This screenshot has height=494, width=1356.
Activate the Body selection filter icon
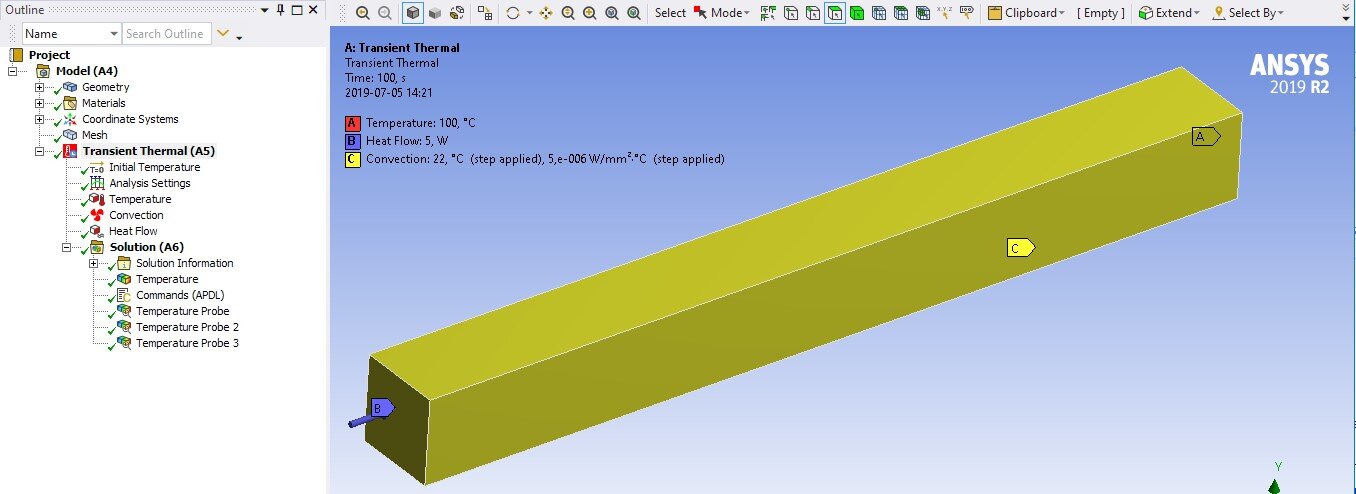[856, 13]
